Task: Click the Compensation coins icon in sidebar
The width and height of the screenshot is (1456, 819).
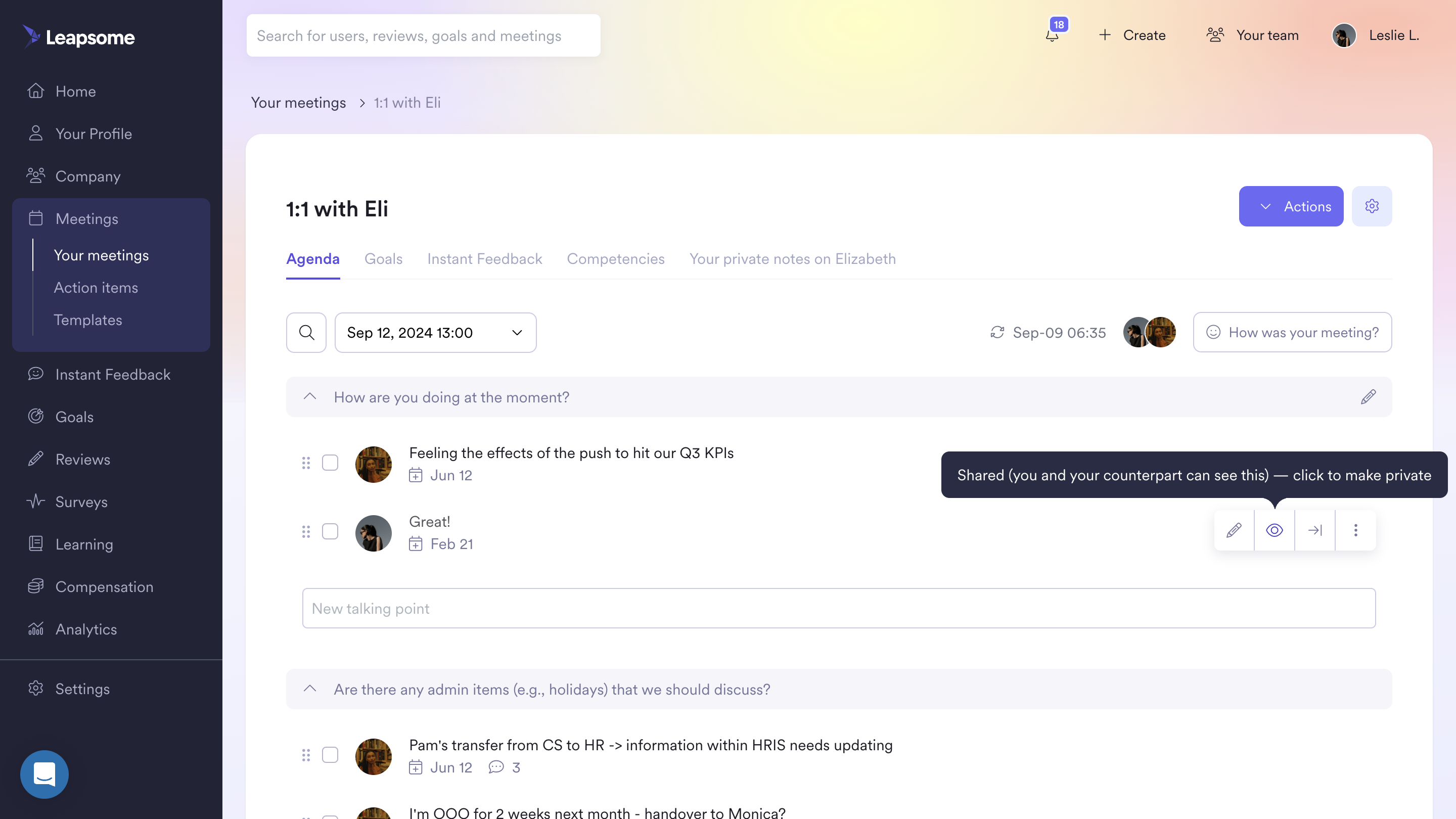Action: click(x=35, y=585)
